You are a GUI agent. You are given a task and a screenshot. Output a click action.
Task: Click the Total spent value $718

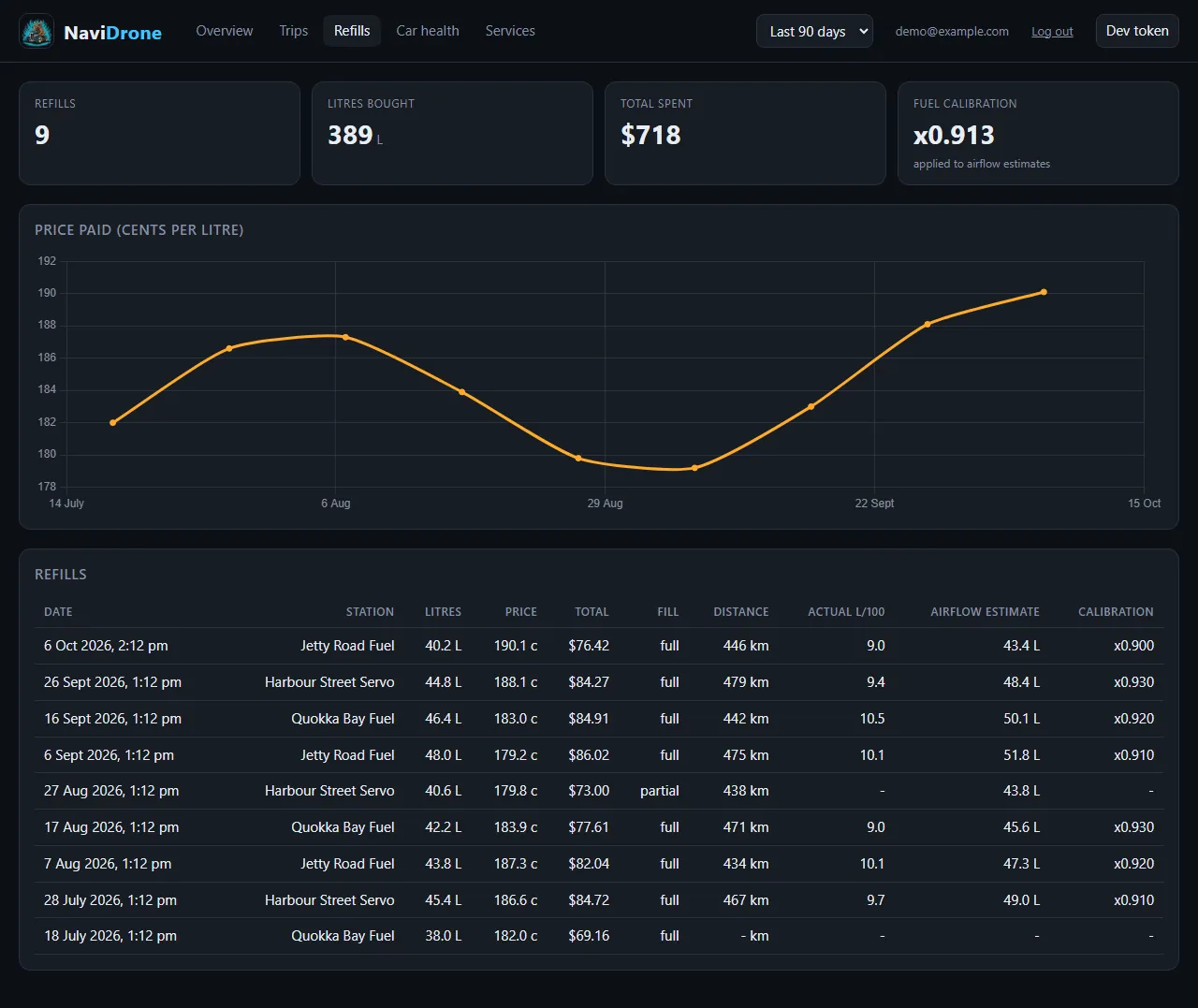tap(650, 136)
